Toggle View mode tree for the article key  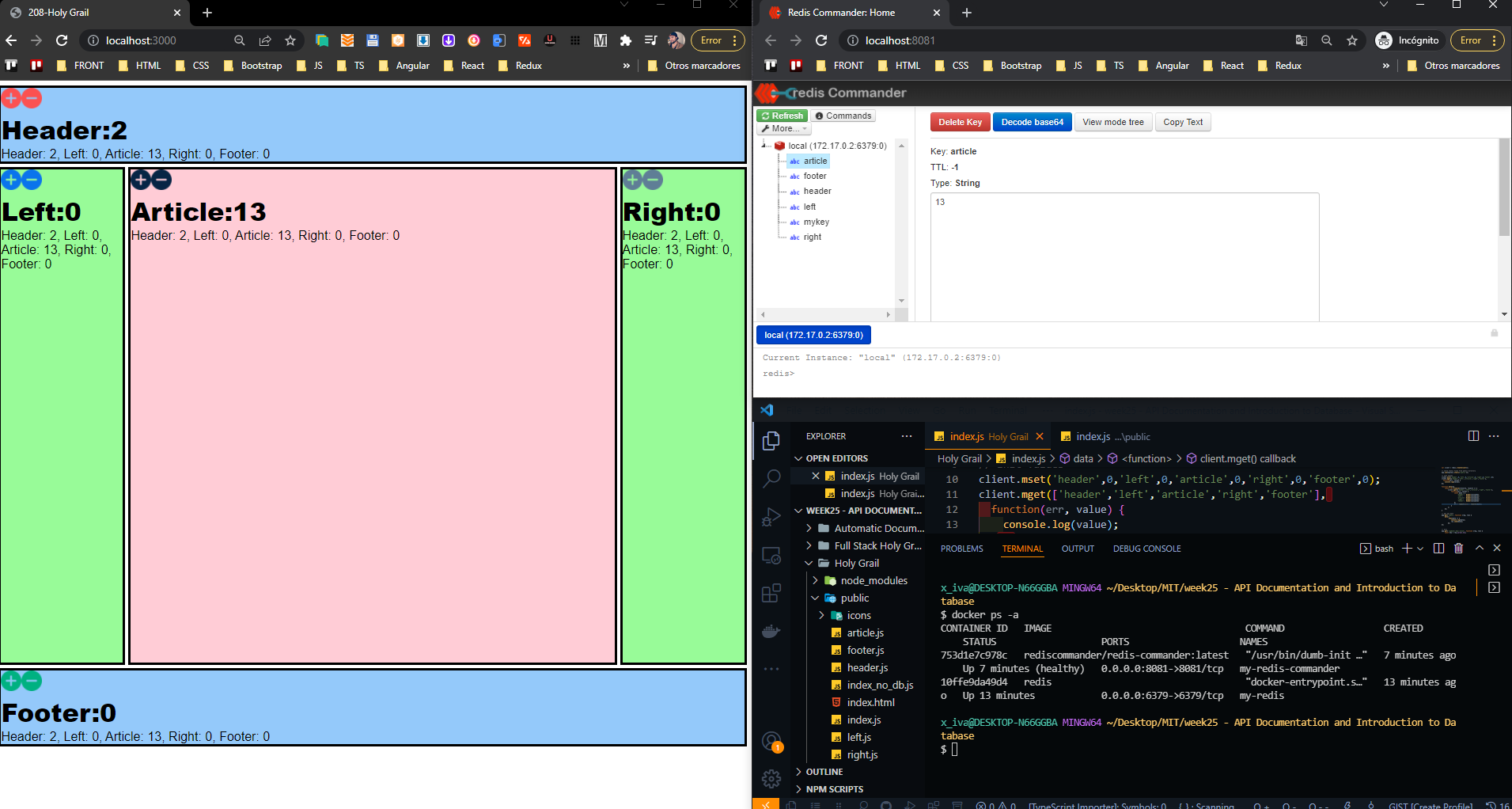pyautogui.click(x=1112, y=121)
